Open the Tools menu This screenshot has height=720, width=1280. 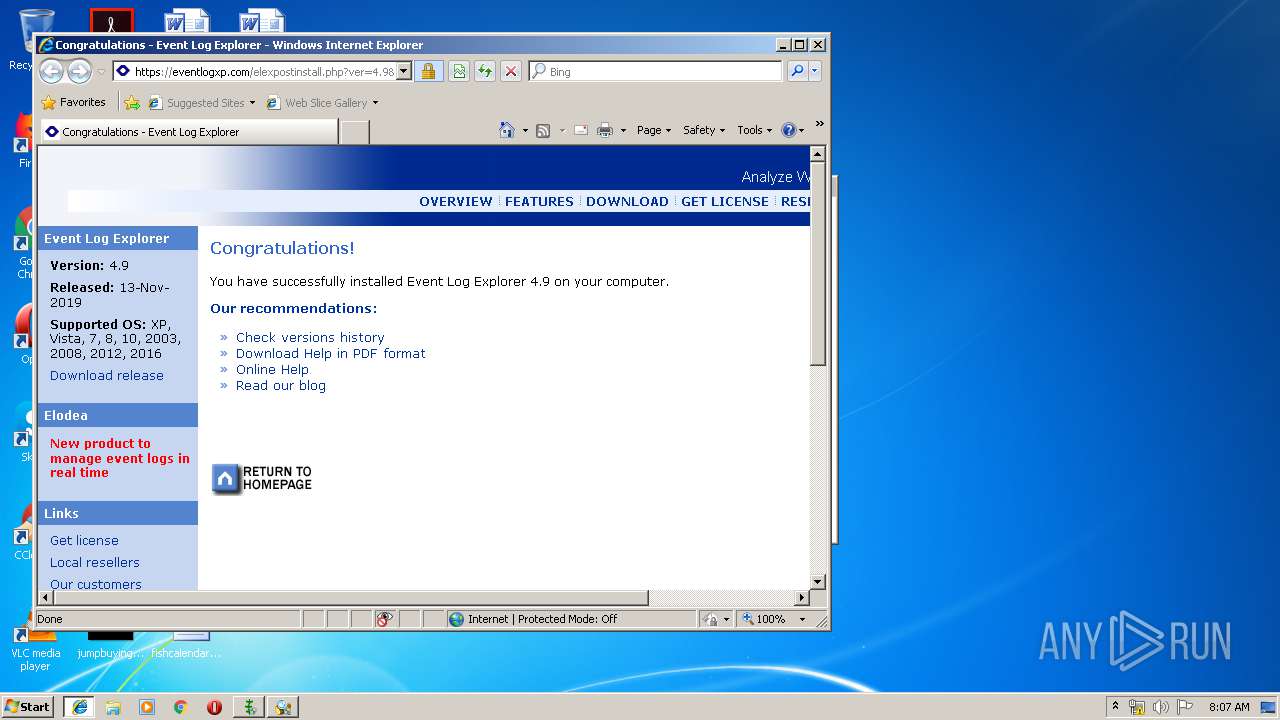point(755,130)
